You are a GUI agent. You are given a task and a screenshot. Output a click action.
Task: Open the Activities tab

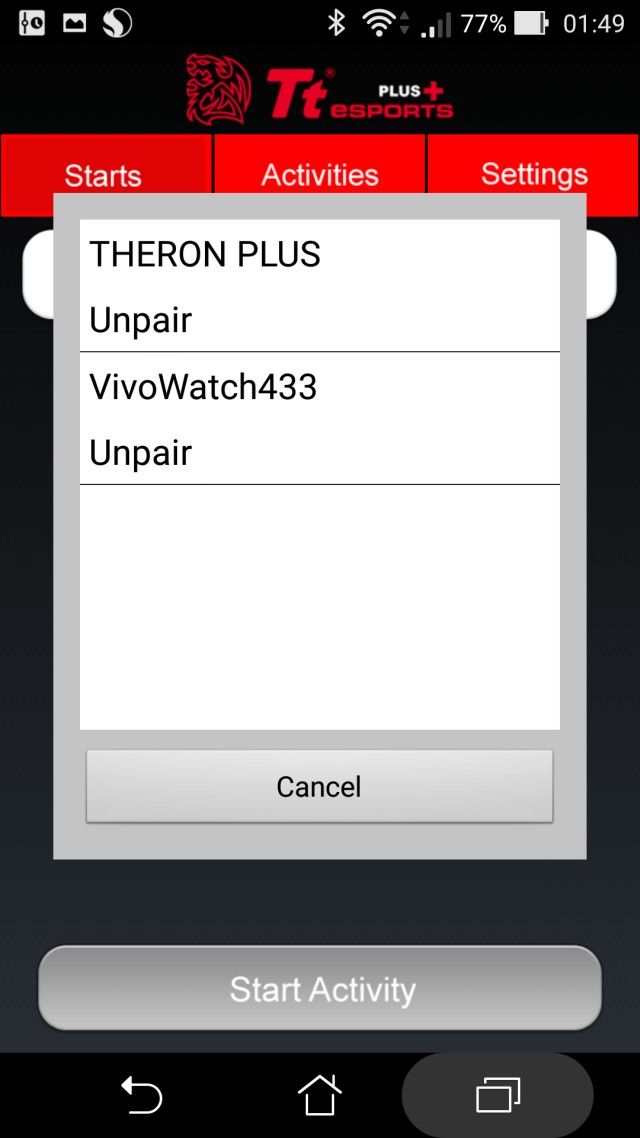(x=320, y=175)
